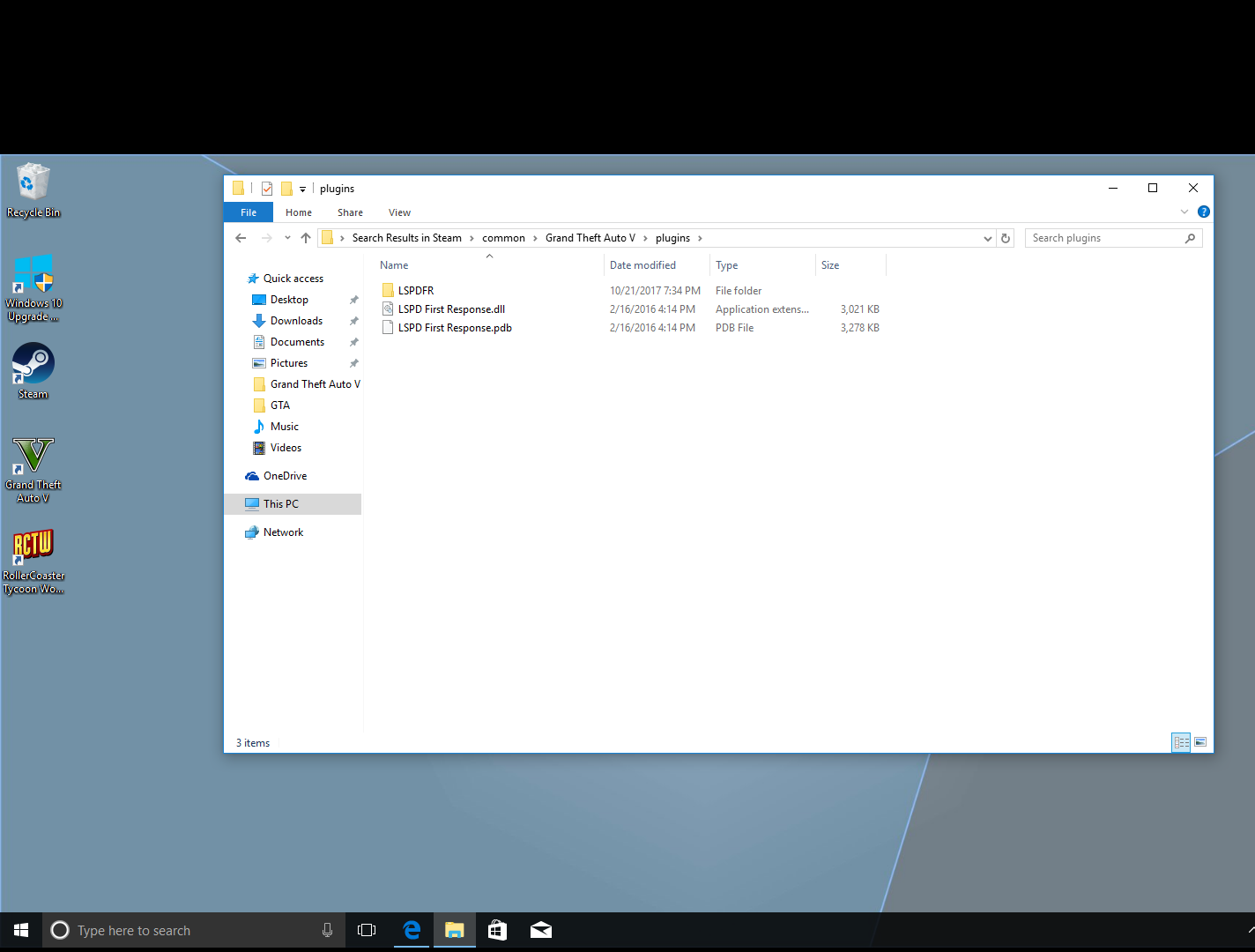Open the File ribbon tab
The image size is (1255, 952).
pos(249,212)
